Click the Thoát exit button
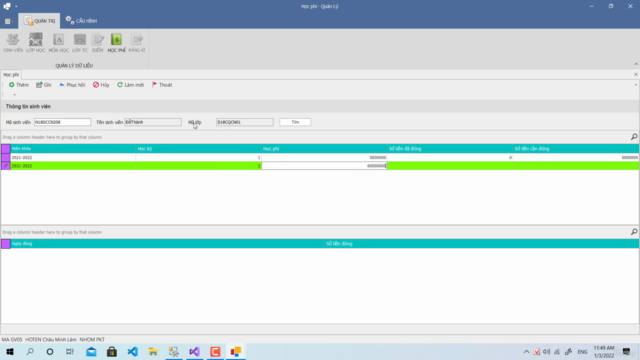This screenshot has height=360, width=640. pyautogui.click(x=162, y=85)
